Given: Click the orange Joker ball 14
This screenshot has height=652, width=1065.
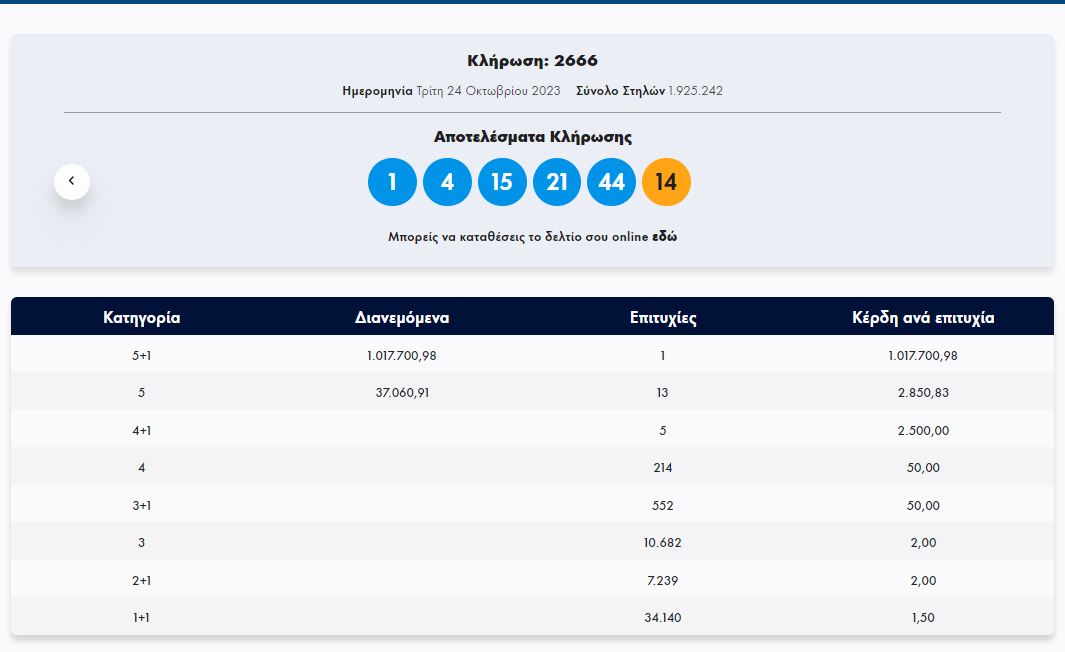Looking at the screenshot, I should (666, 182).
